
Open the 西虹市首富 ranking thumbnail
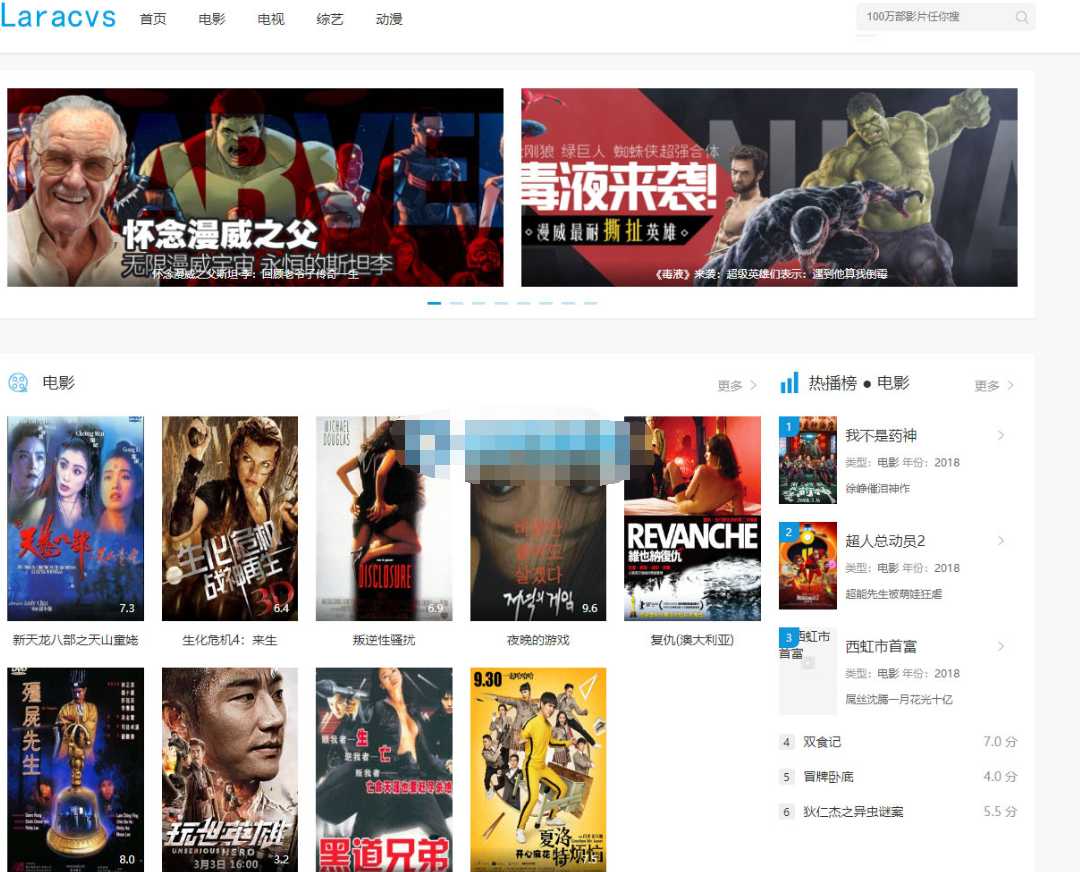point(808,671)
